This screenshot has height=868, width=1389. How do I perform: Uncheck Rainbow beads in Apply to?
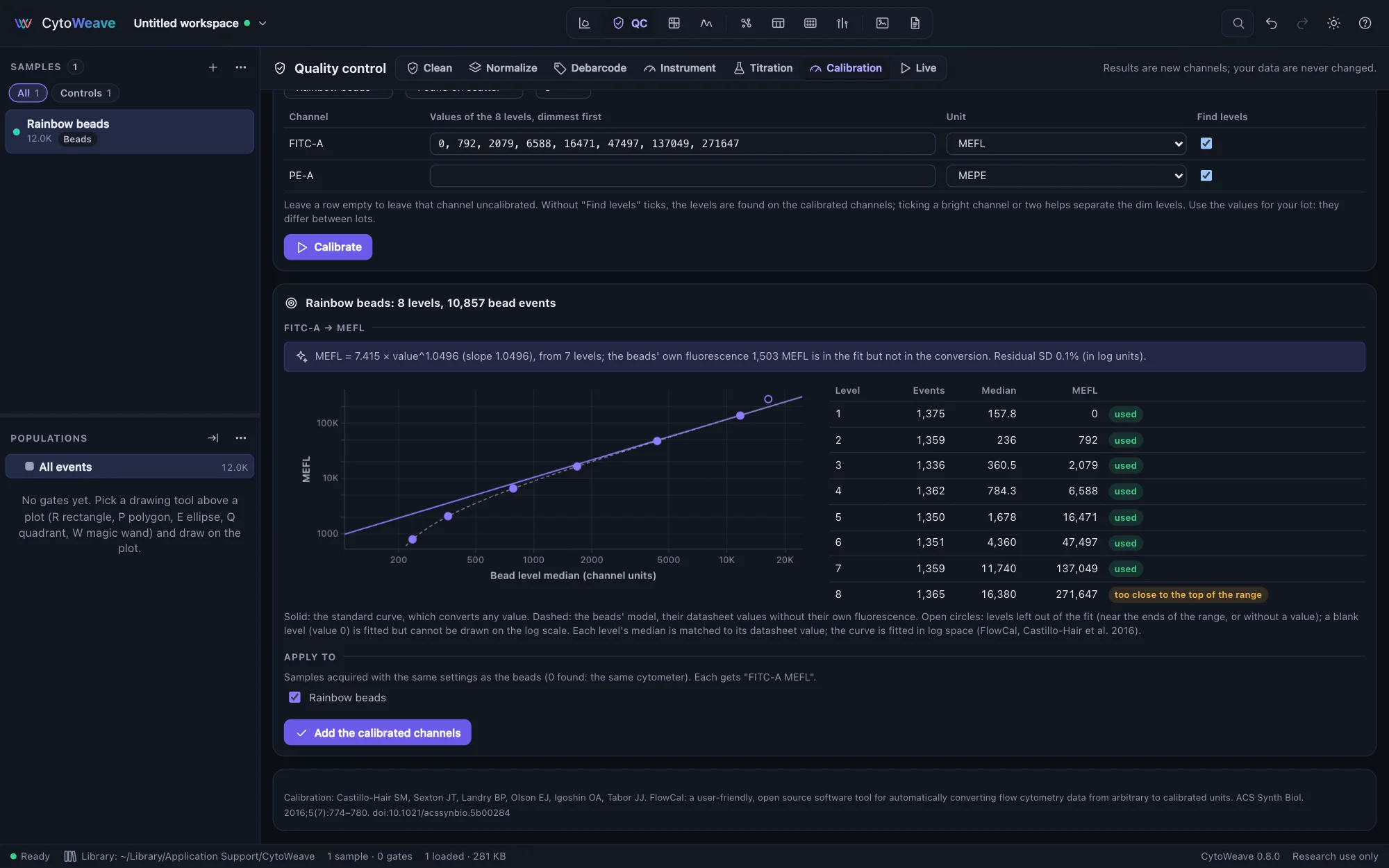(295, 697)
